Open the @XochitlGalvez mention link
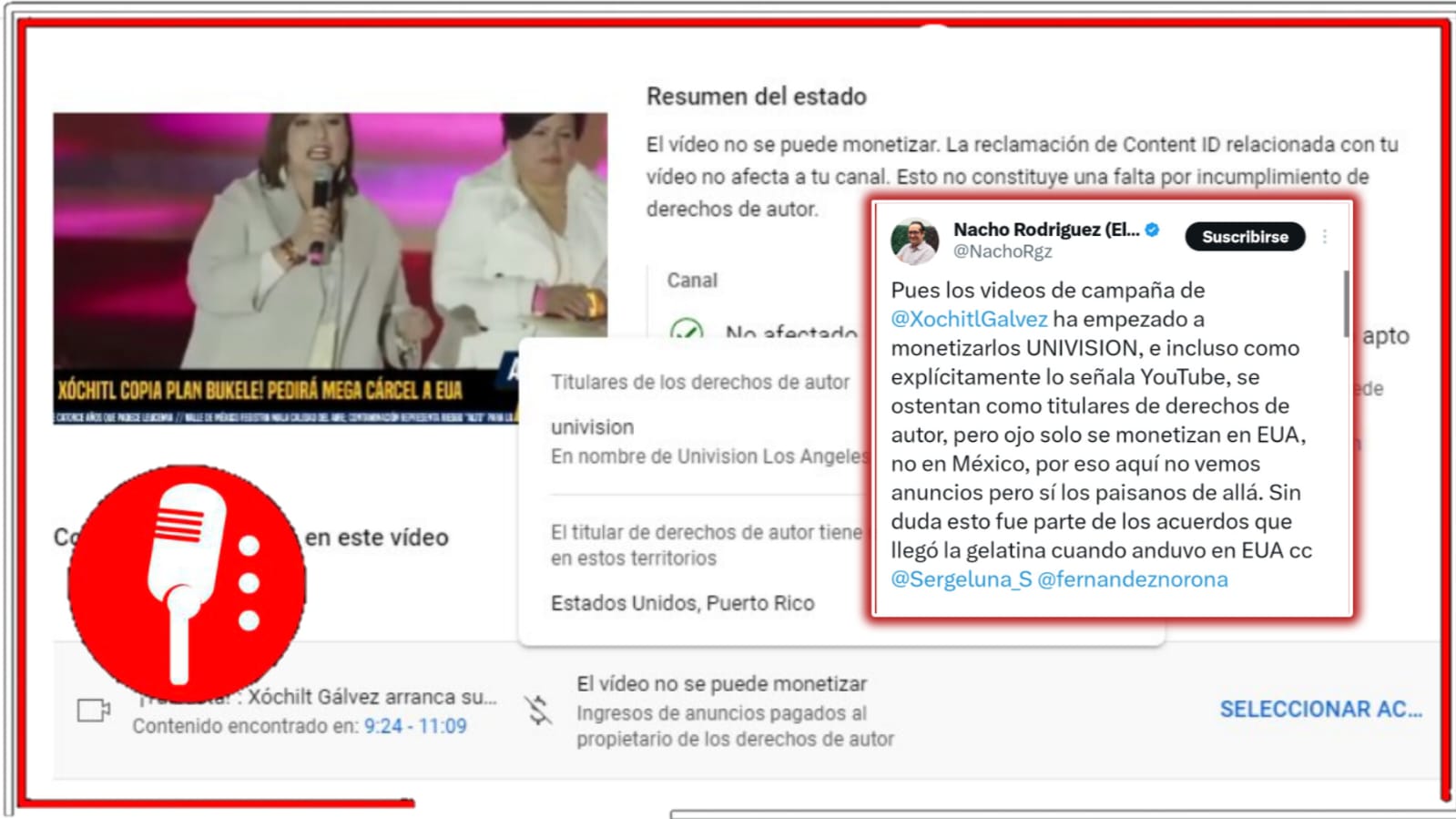The width and height of the screenshot is (1456, 819). [x=969, y=319]
